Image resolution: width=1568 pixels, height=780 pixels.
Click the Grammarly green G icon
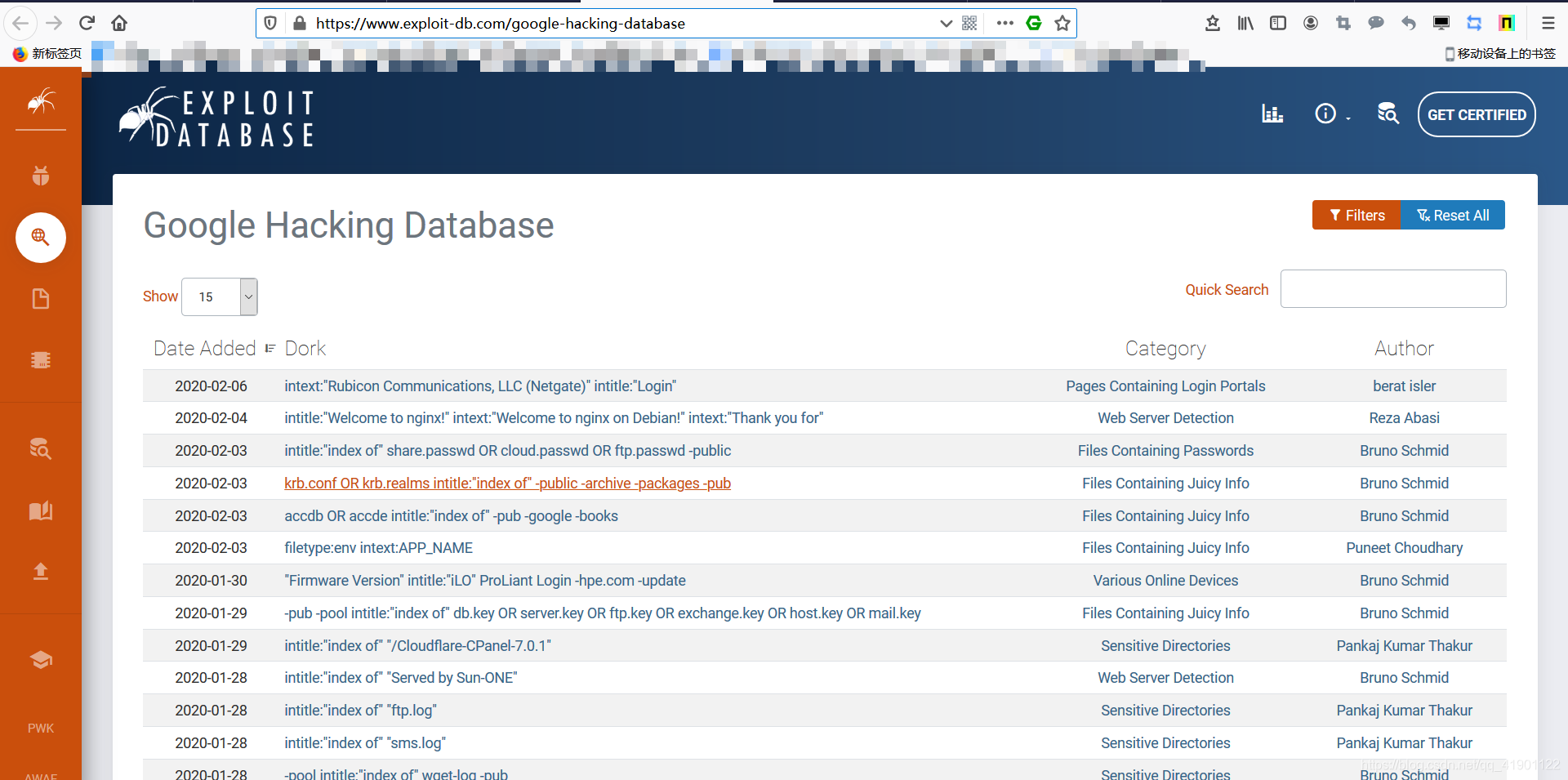pyautogui.click(x=1034, y=23)
